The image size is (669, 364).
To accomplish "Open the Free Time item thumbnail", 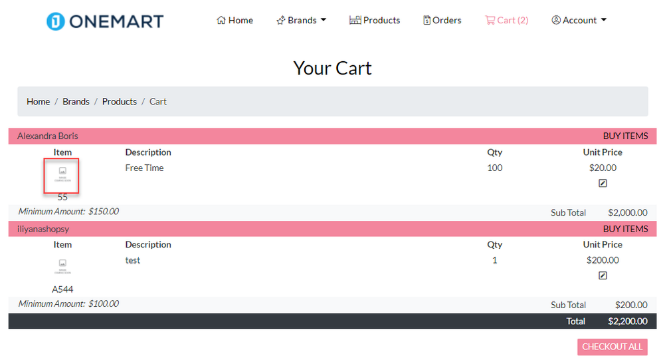I will 61,176.
